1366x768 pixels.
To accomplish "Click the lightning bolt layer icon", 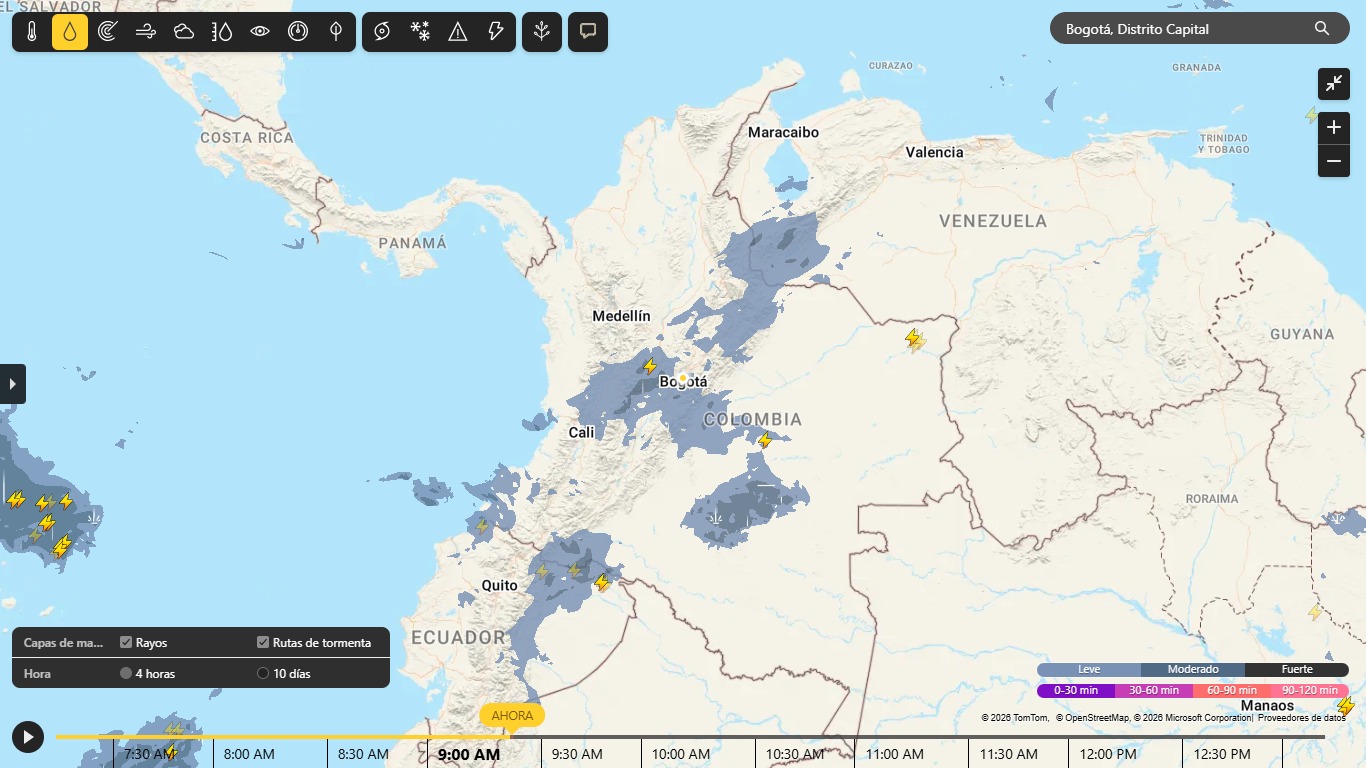I will (496, 32).
